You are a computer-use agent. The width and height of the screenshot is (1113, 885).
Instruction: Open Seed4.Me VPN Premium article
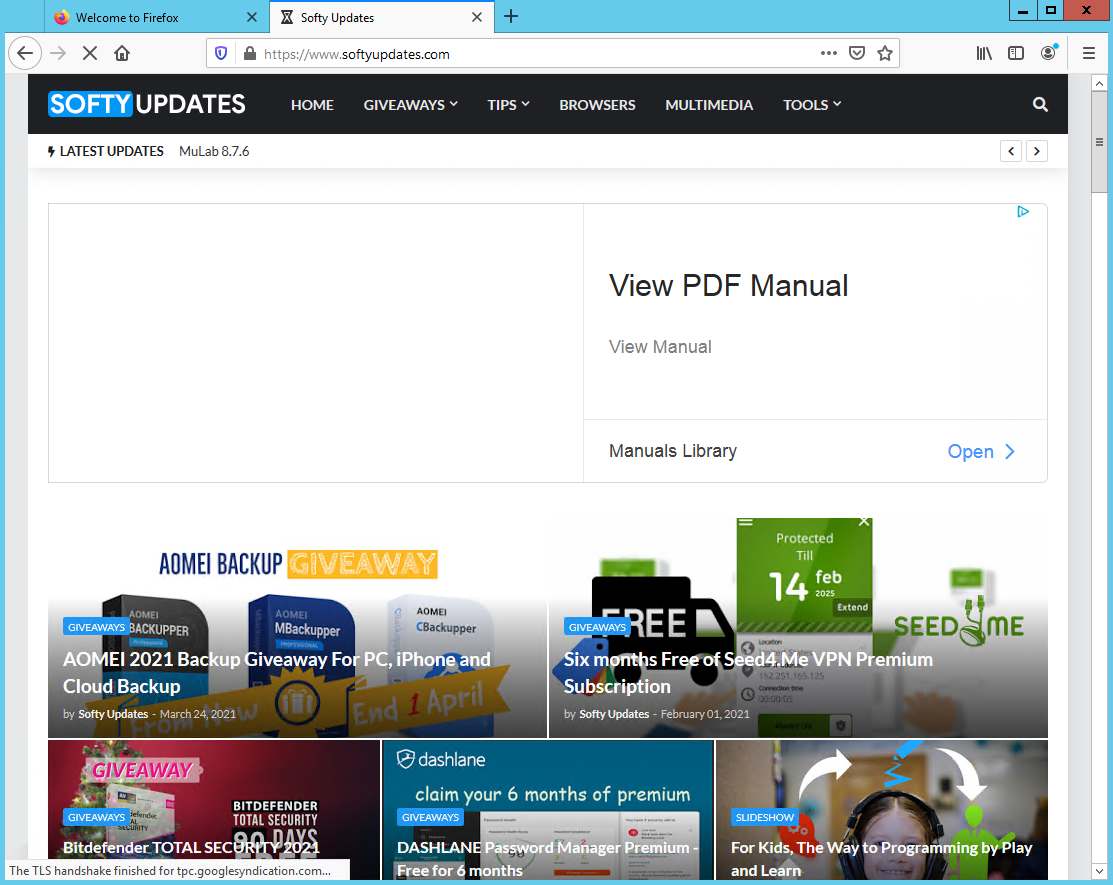coord(748,673)
